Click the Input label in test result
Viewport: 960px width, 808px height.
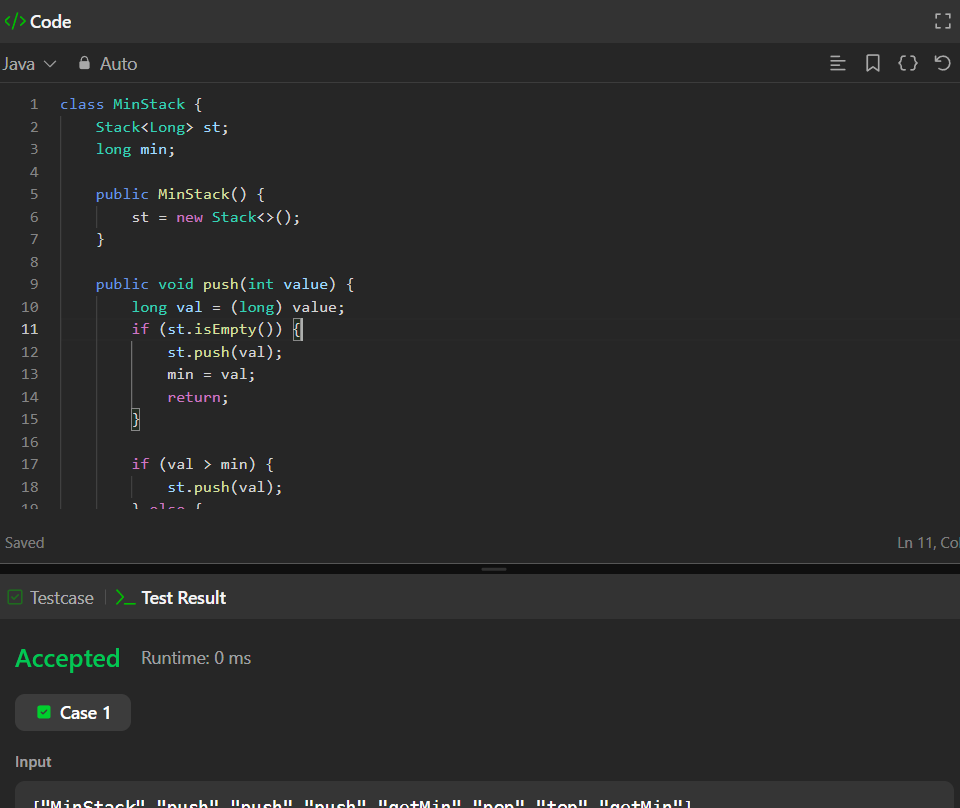tap(33, 762)
